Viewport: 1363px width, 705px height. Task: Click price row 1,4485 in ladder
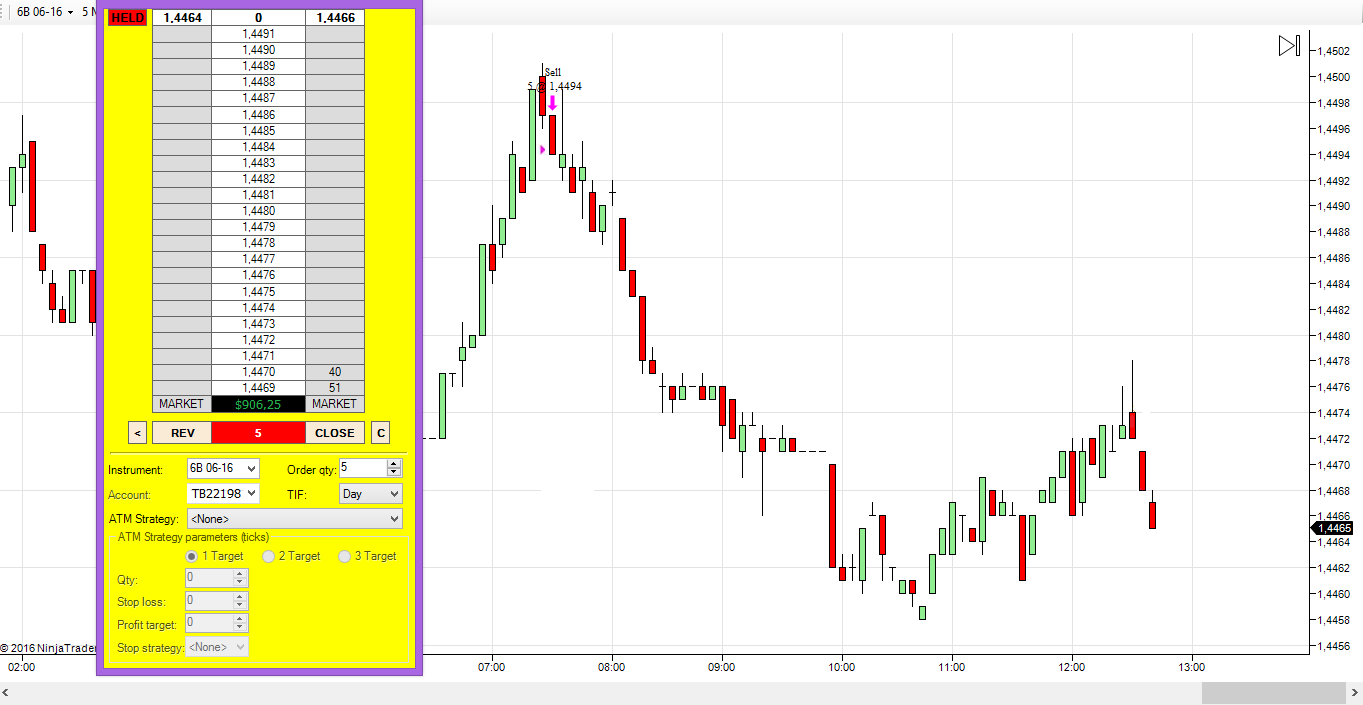point(258,131)
